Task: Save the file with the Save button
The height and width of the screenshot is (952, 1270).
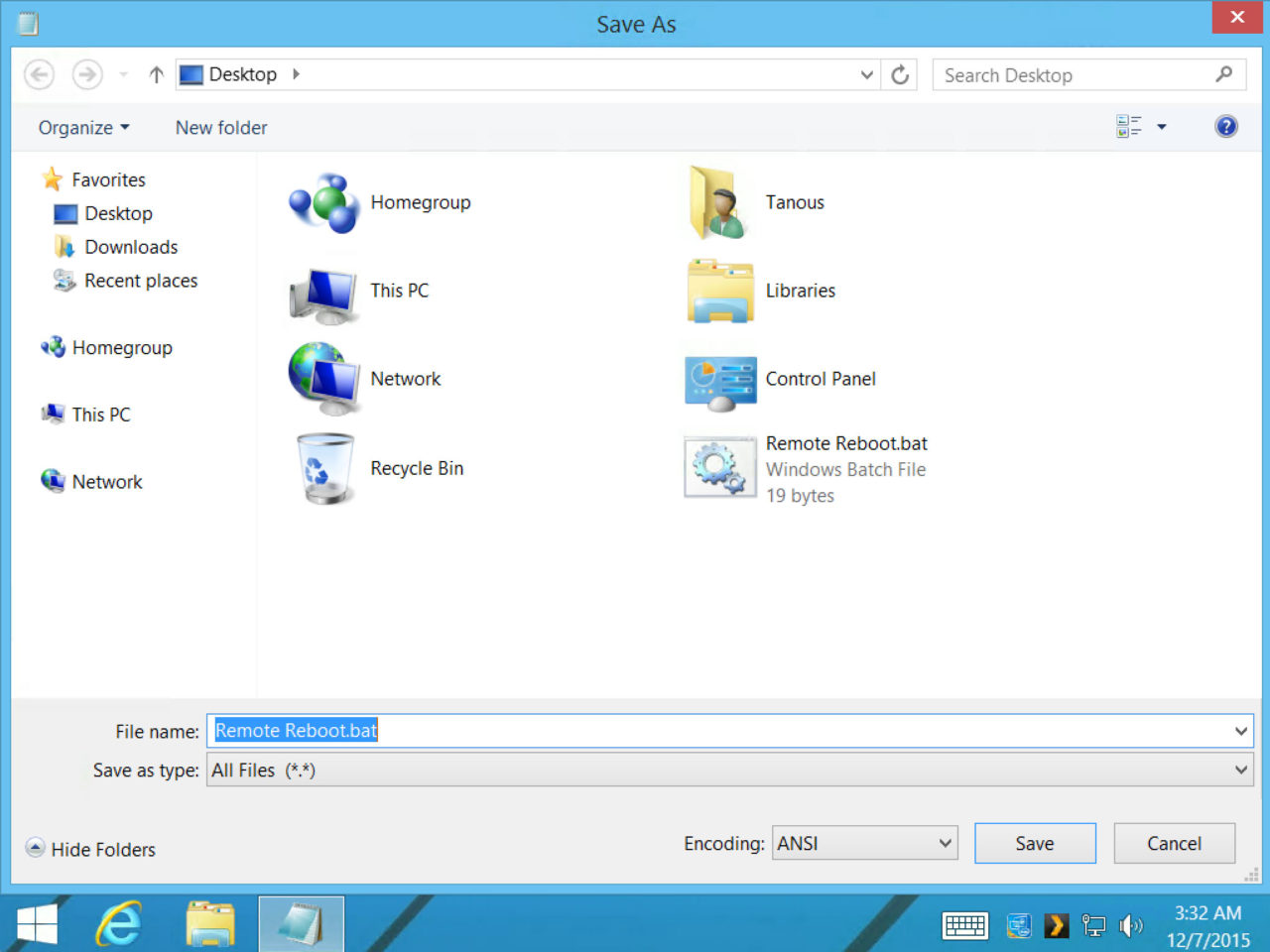Action: pos(1035,843)
